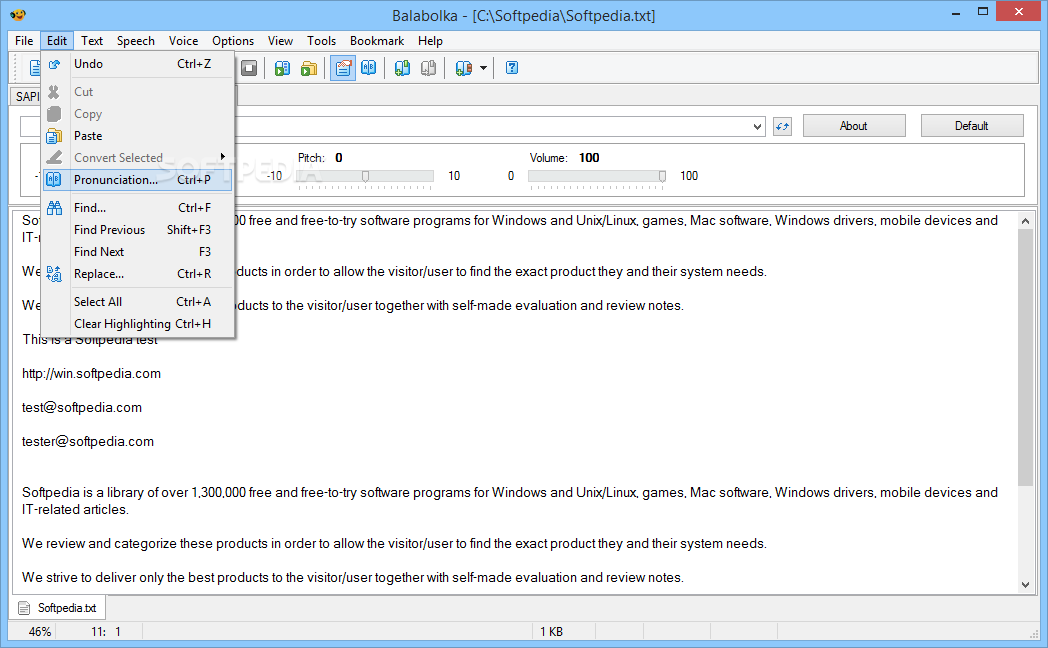Click the refresh voices icon beside the voice combo box

click(x=783, y=126)
